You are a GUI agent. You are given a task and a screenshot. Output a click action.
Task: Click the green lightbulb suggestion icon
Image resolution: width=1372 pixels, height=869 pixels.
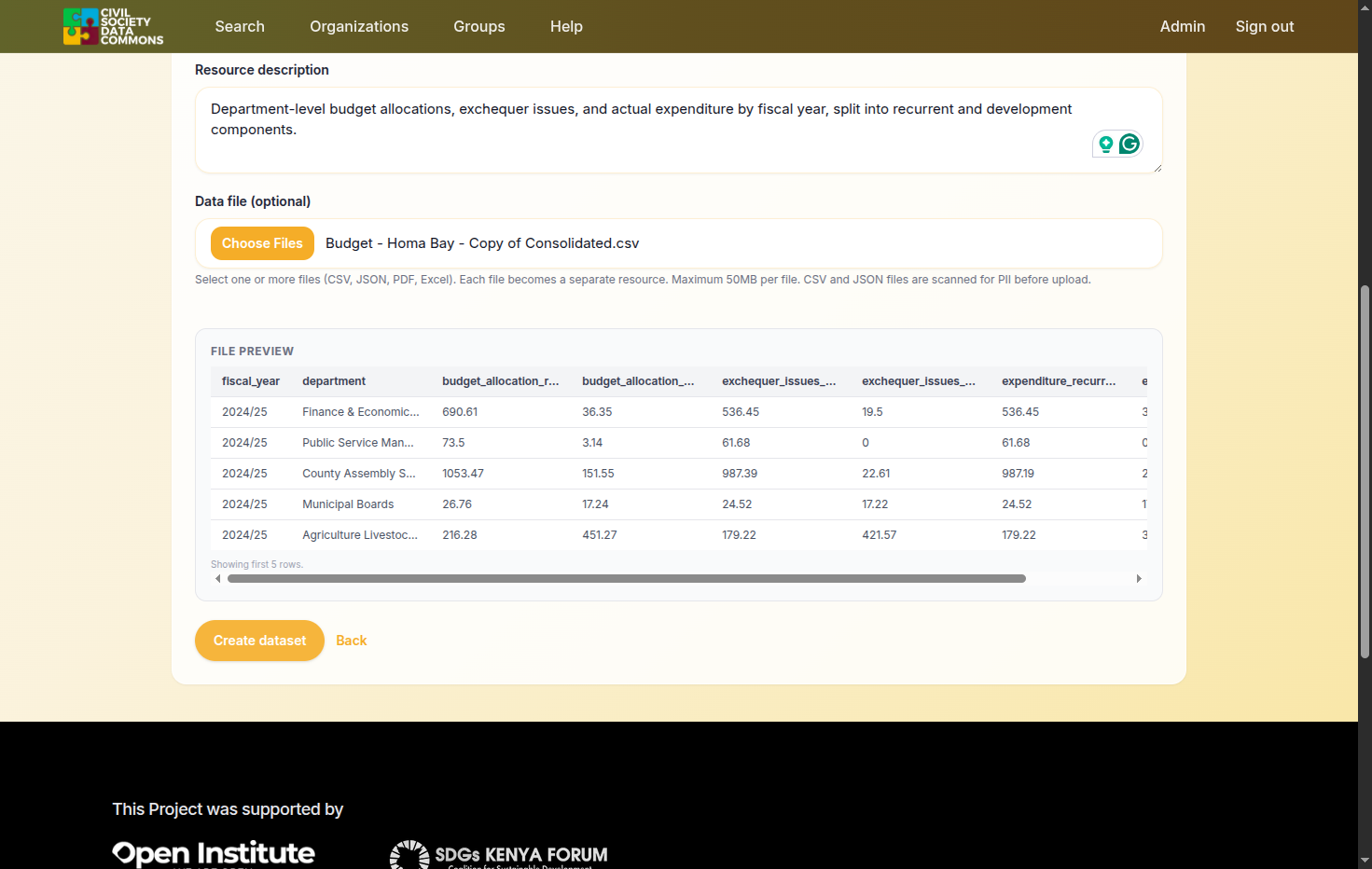pos(1105,144)
